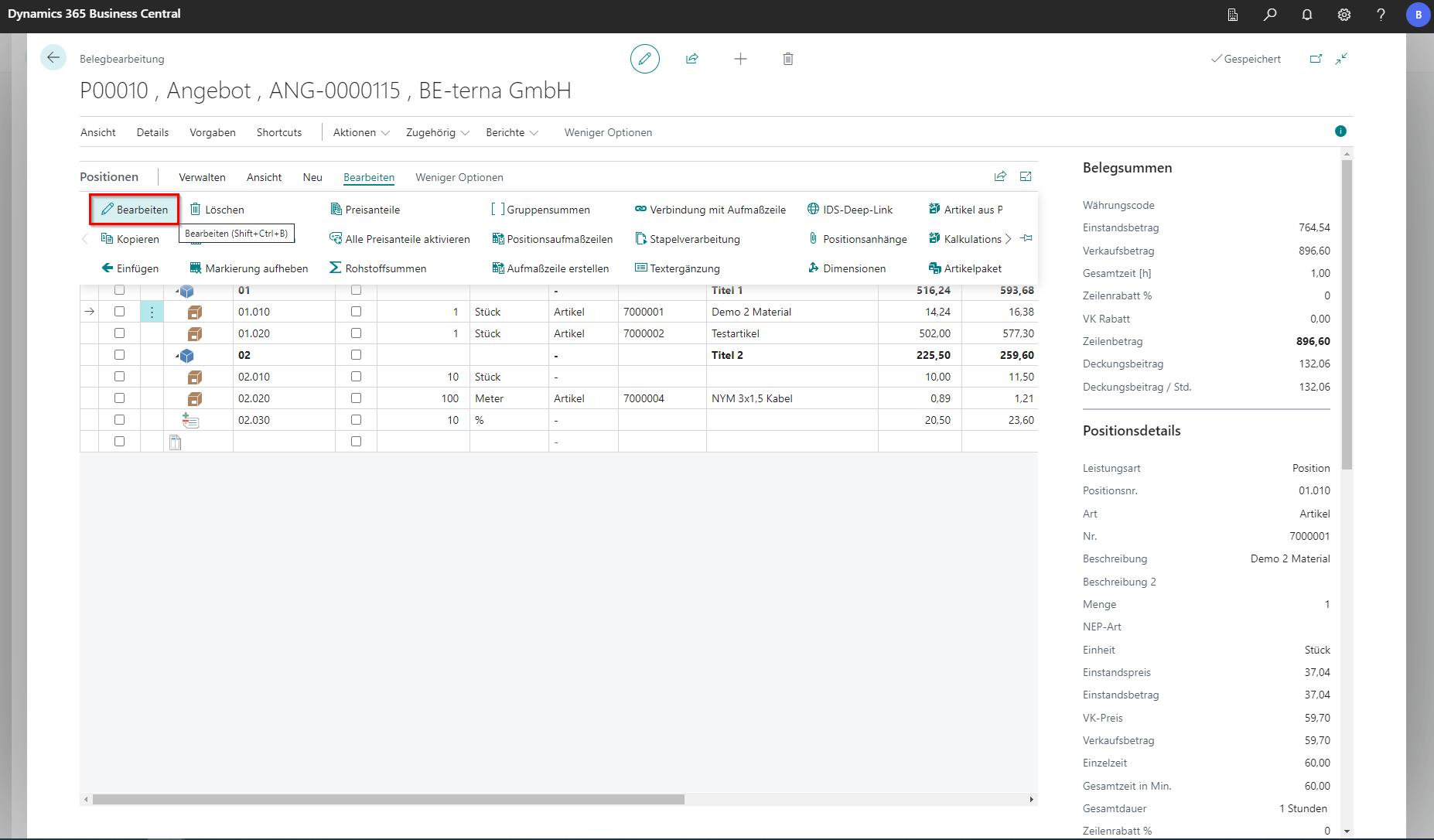Viewport: 1434px width, 840px height.
Task: Click the trash delete icon in header
Action: [787, 59]
